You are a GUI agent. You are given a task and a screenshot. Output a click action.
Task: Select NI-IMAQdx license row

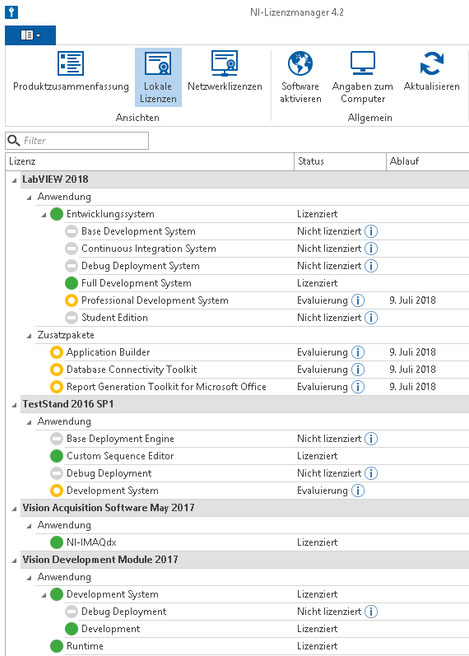[259, 542]
